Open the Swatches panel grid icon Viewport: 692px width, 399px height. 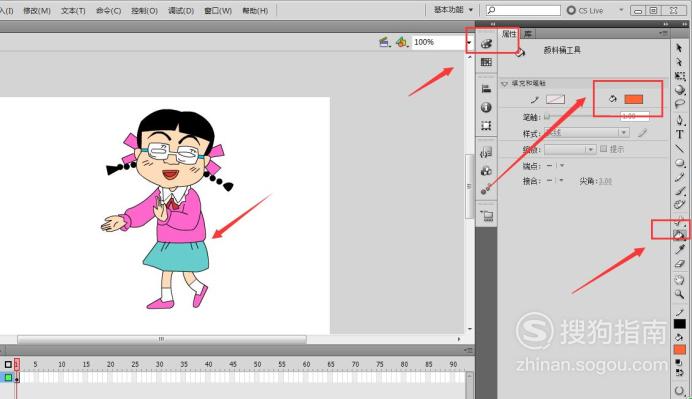pos(486,62)
